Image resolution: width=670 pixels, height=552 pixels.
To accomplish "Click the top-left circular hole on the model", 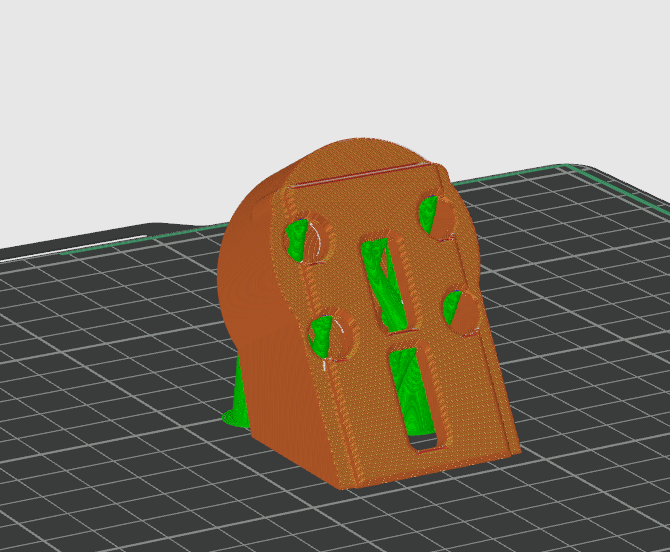I will [x=302, y=238].
